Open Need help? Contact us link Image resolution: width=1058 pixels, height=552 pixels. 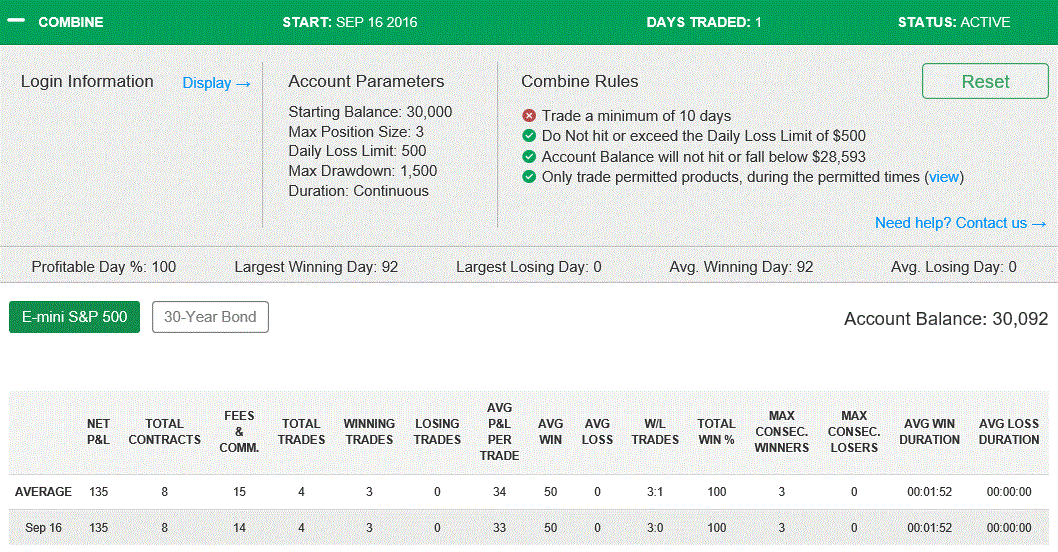951,223
